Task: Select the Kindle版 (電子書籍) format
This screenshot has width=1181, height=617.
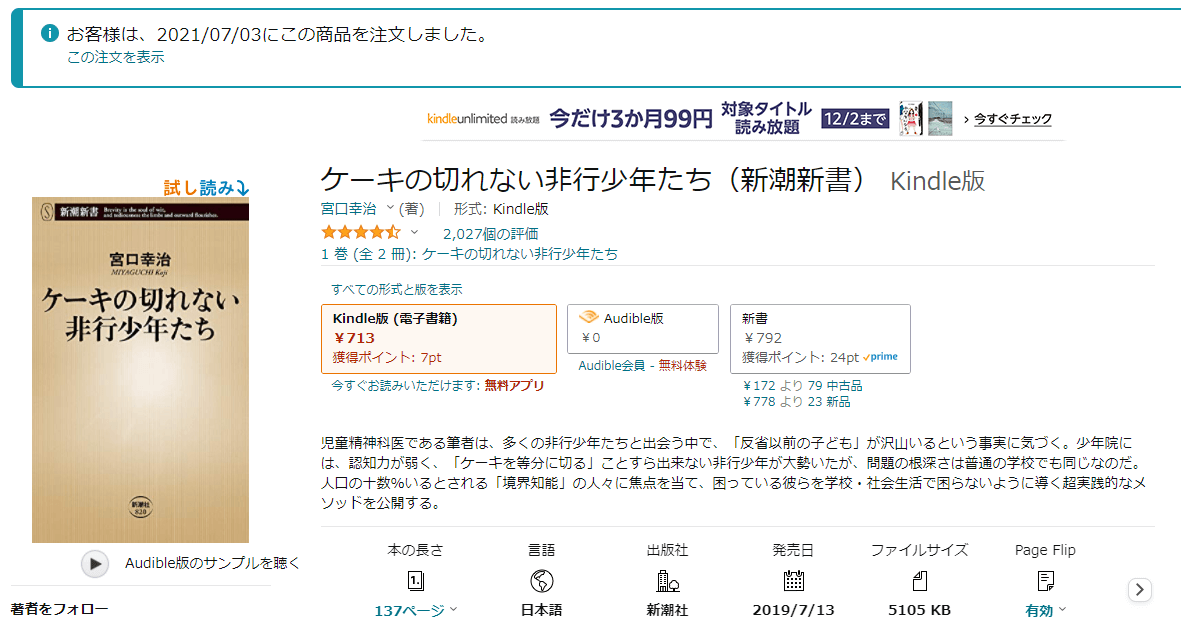Action: point(438,338)
